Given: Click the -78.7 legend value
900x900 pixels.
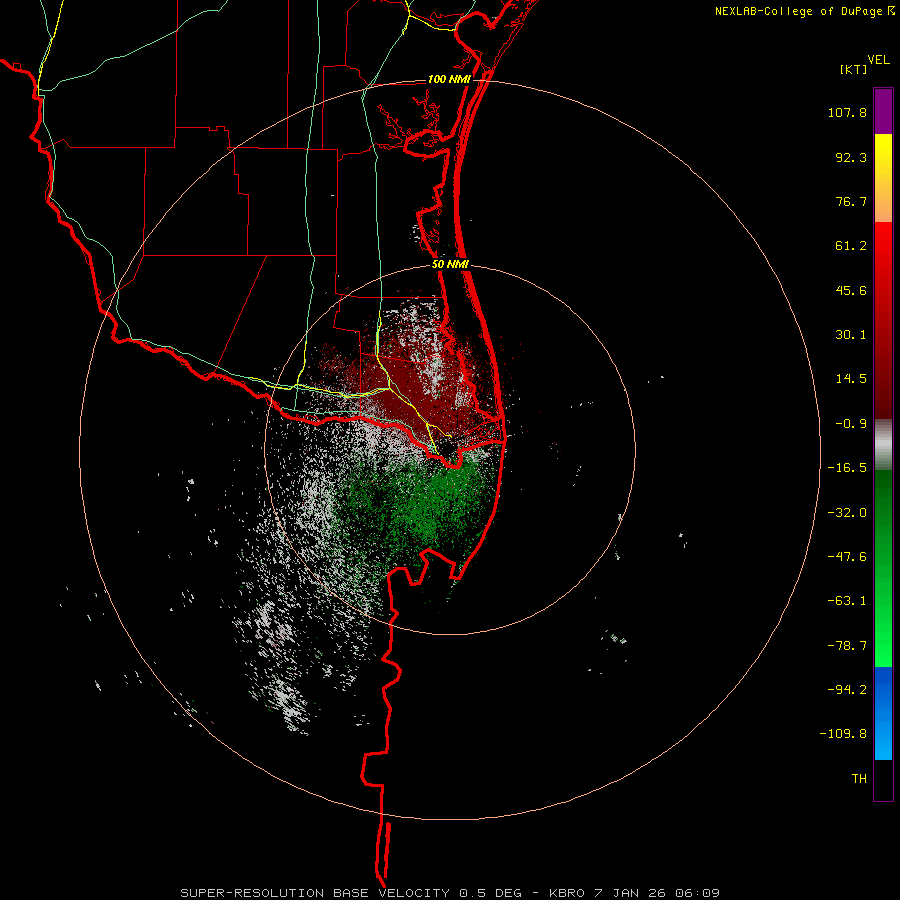Looking at the screenshot, I should coord(847,646).
